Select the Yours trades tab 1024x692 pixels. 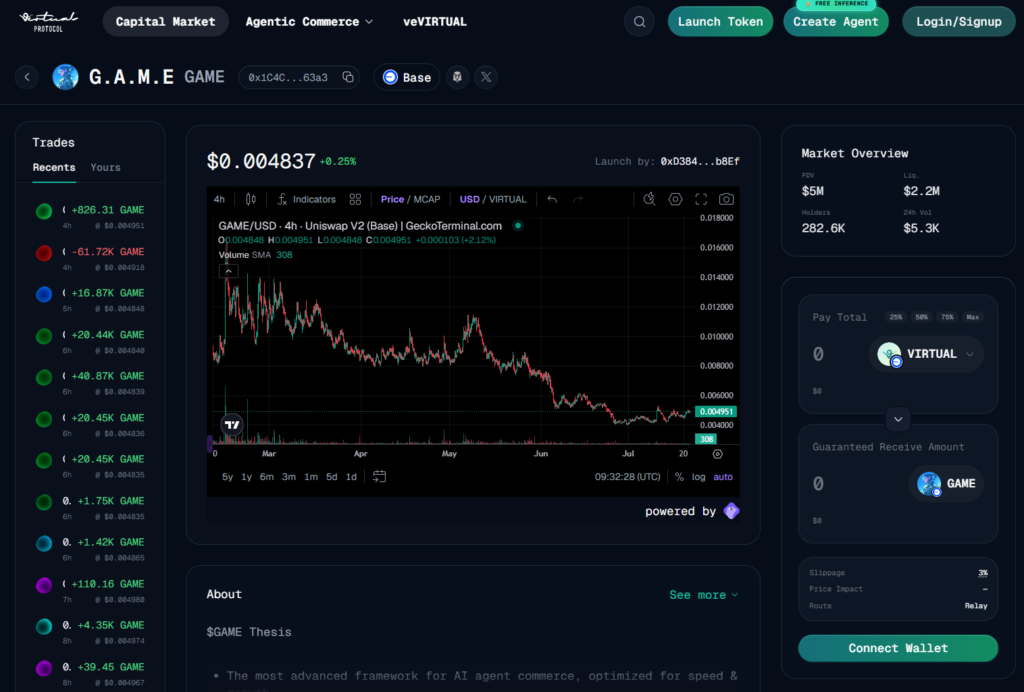tap(105, 167)
